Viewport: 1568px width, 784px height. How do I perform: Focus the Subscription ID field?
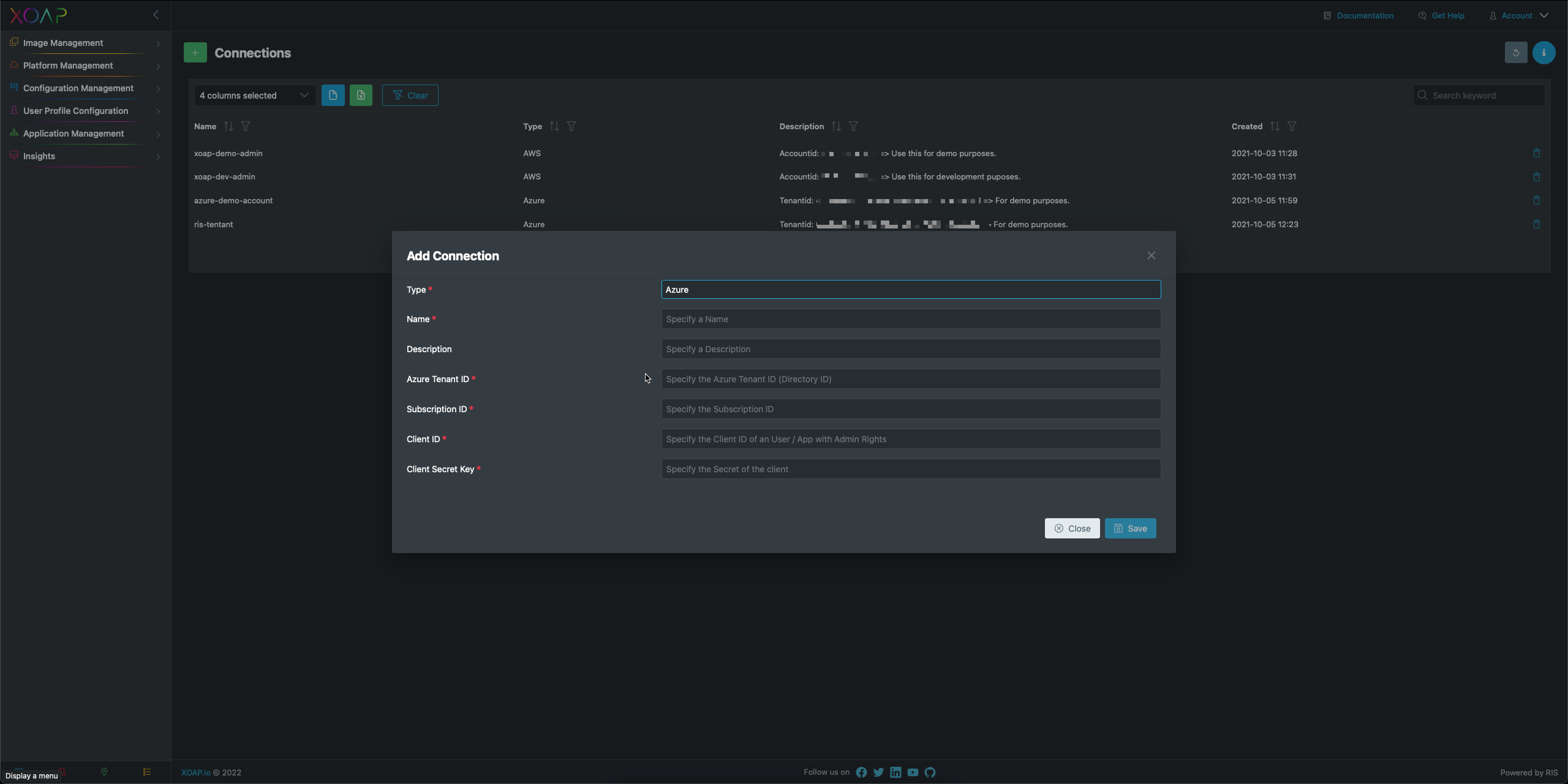(x=911, y=409)
